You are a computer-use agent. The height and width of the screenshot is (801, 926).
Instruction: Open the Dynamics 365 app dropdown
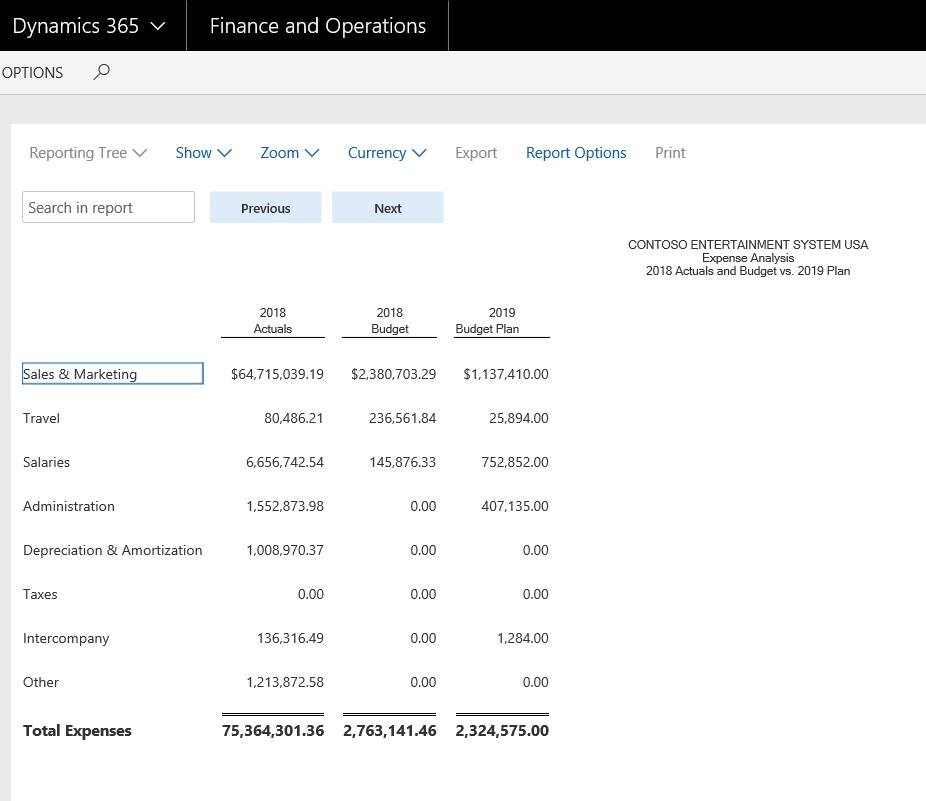pyautogui.click(x=89, y=26)
